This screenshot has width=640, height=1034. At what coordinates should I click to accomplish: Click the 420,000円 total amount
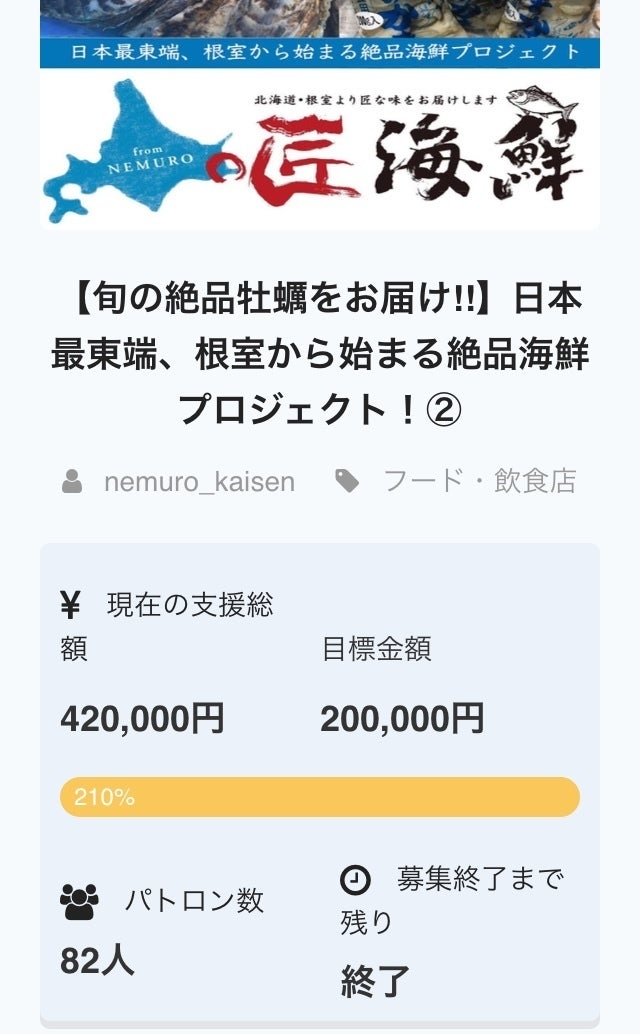(142, 718)
